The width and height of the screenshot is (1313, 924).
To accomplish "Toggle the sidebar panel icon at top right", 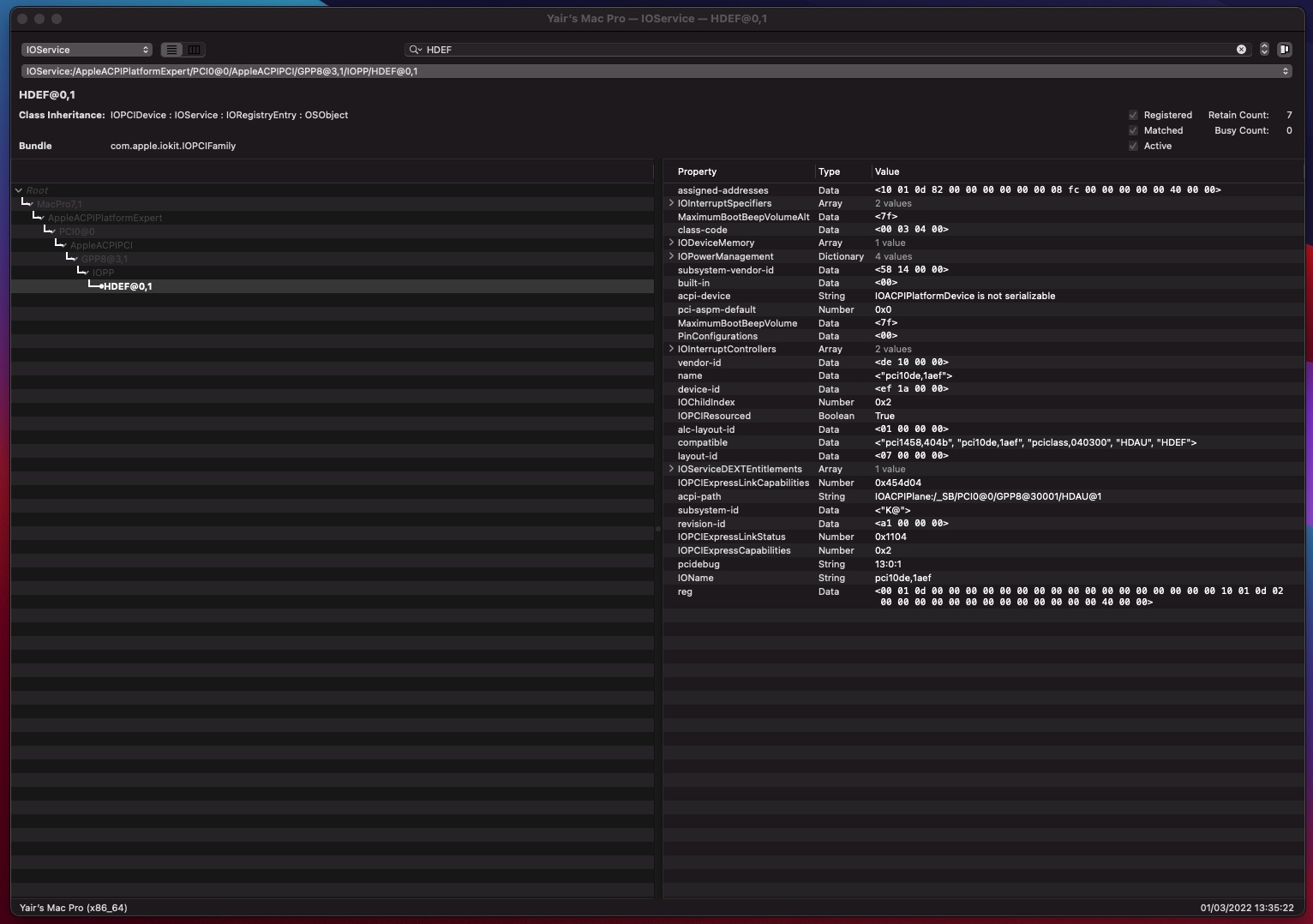I will point(1284,50).
